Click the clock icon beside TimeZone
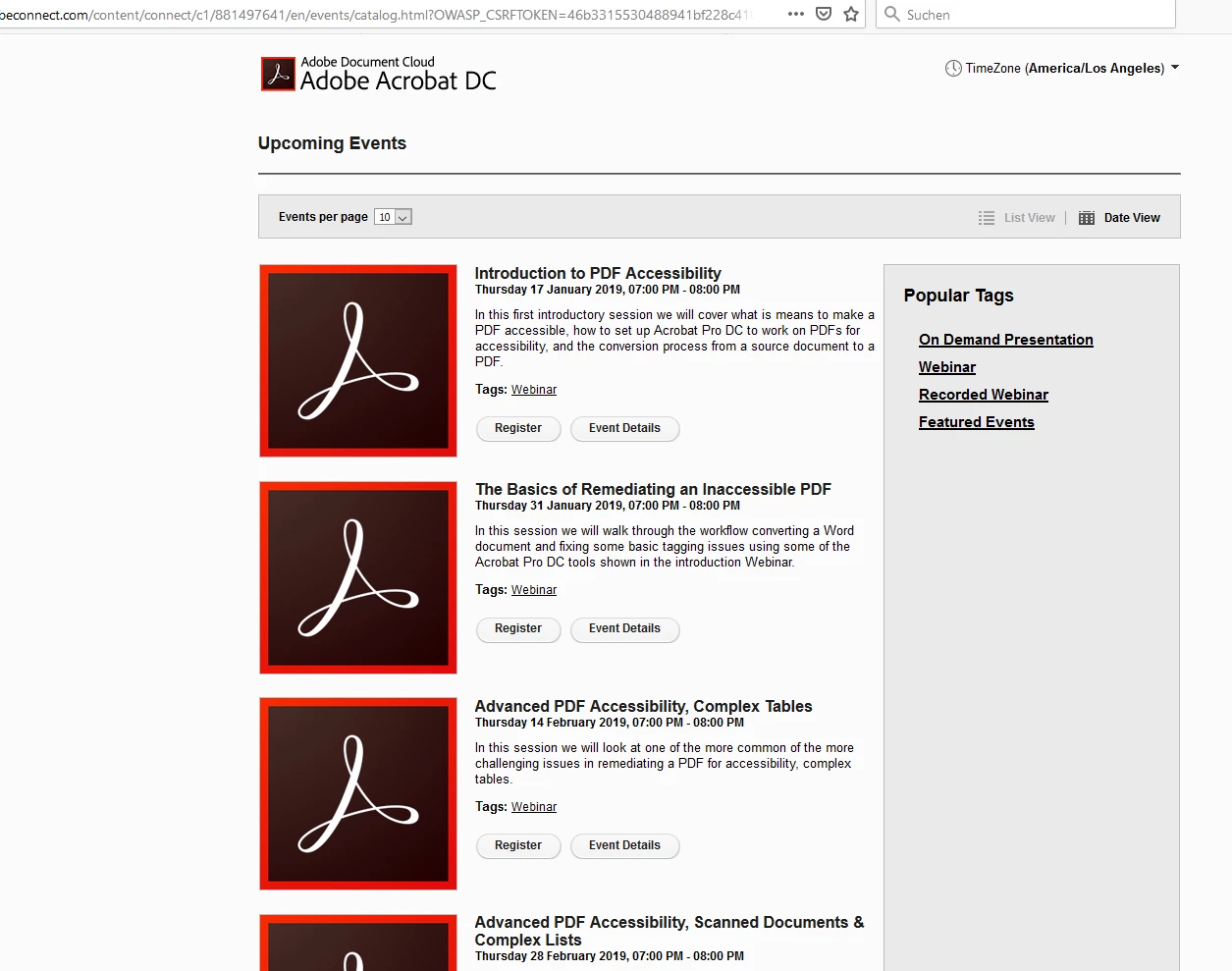Image resolution: width=1232 pixels, height=971 pixels. [953, 69]
